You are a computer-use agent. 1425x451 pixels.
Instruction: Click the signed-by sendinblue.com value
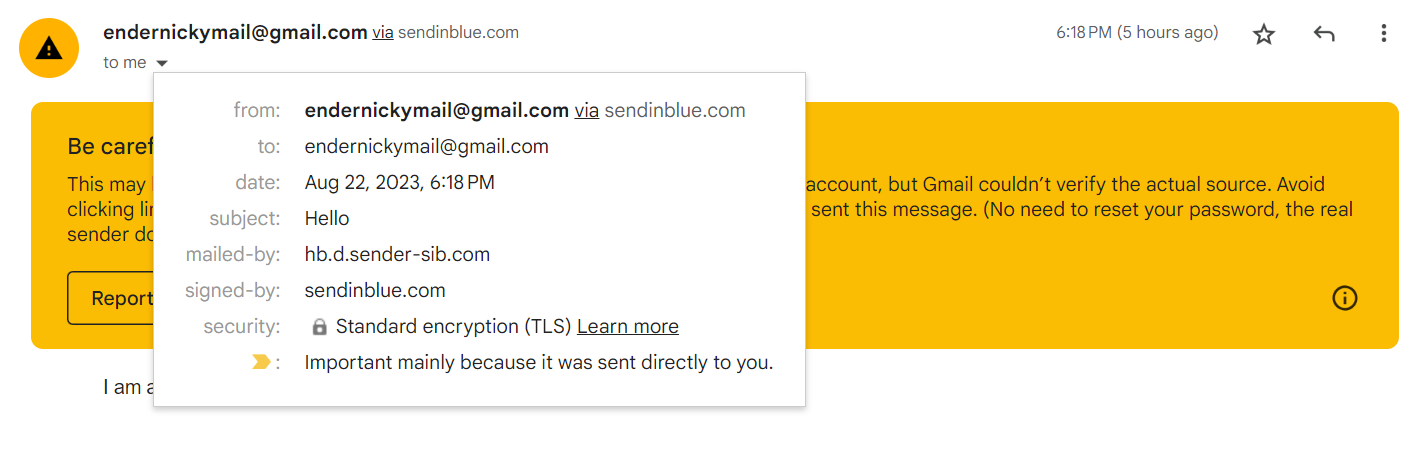(375, 291)
